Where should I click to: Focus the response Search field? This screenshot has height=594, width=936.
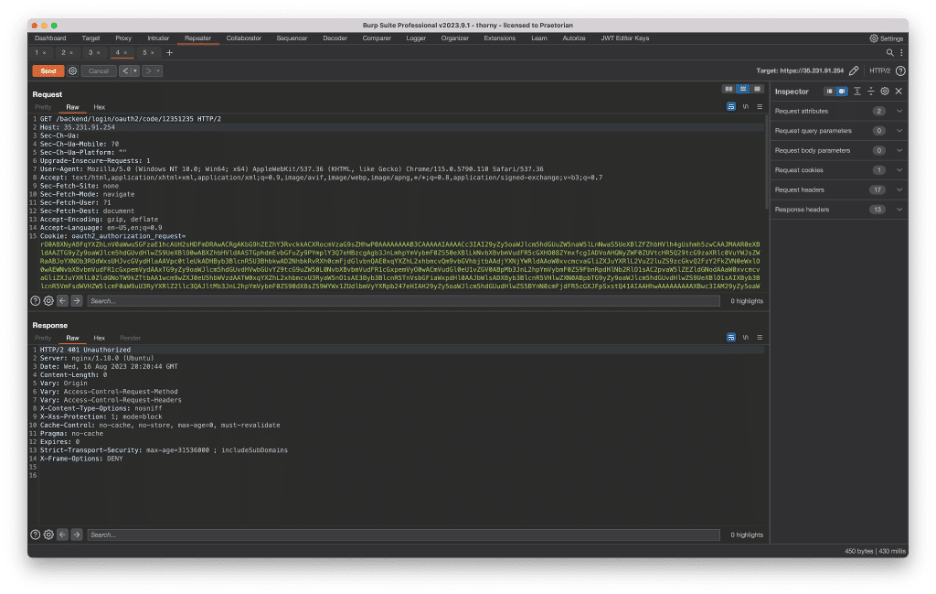click(x=404, y=535)
